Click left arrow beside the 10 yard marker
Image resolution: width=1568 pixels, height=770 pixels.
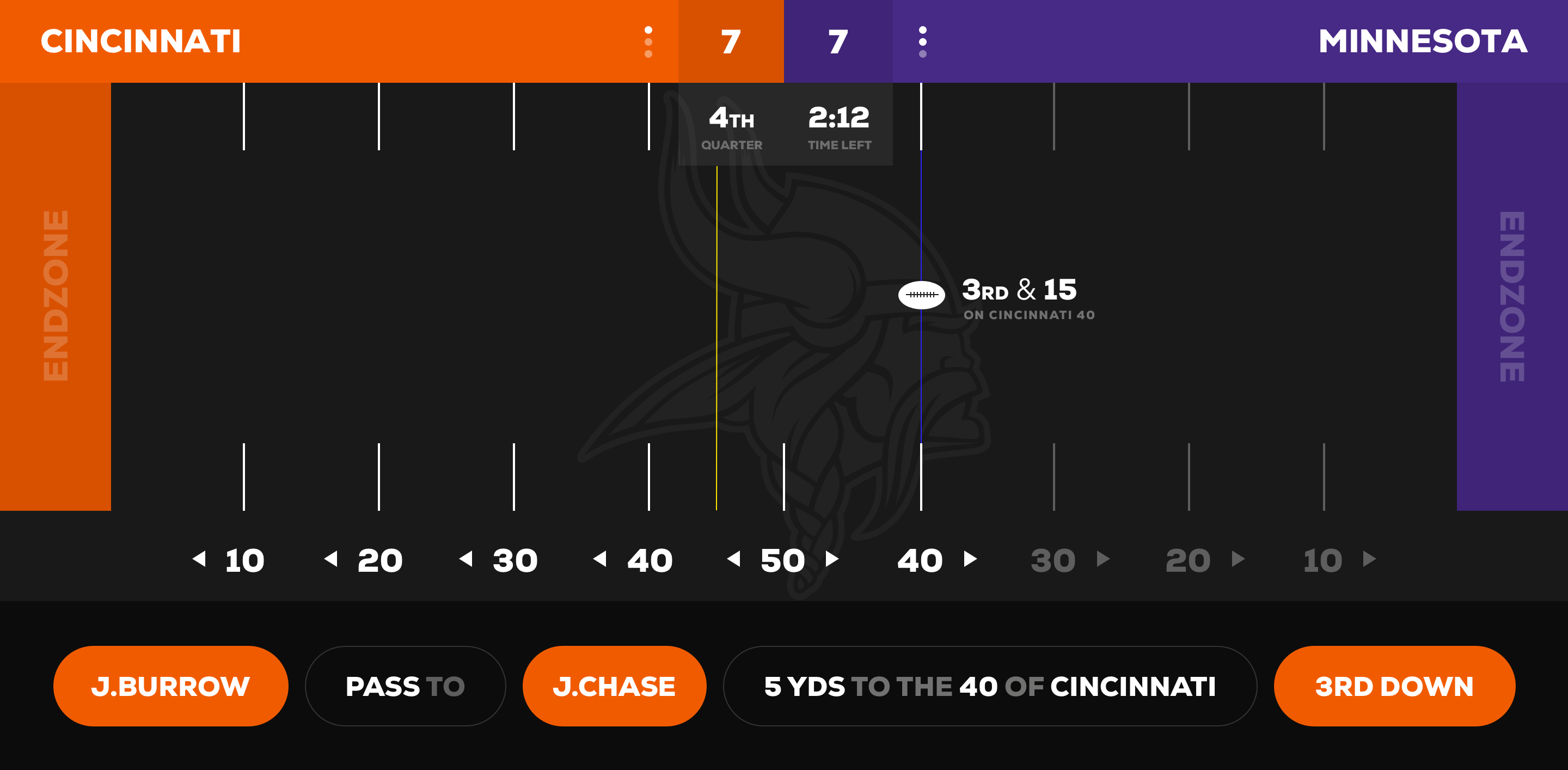(x=199, y=559)
